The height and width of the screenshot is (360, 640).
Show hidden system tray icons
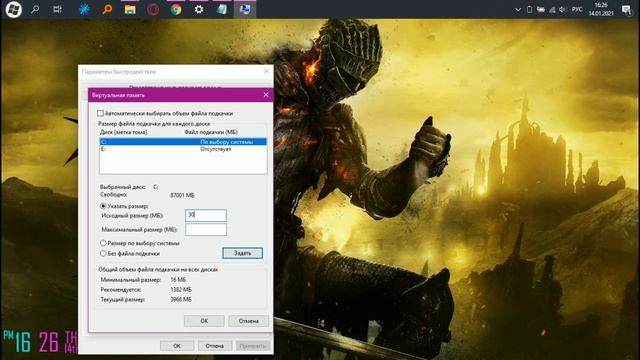click(x=518, y=9)
